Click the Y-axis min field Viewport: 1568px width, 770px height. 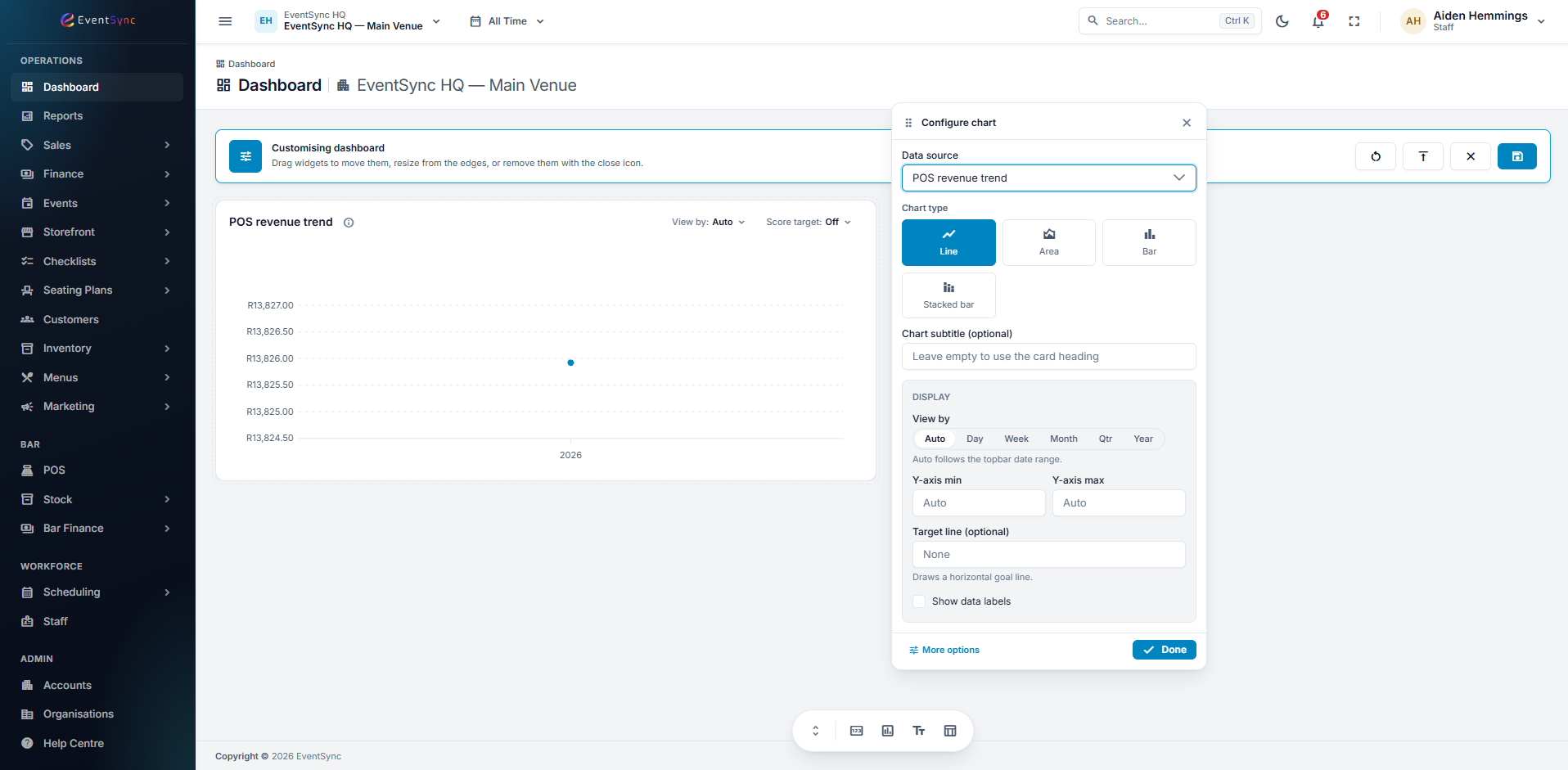(x=979, y=503)
